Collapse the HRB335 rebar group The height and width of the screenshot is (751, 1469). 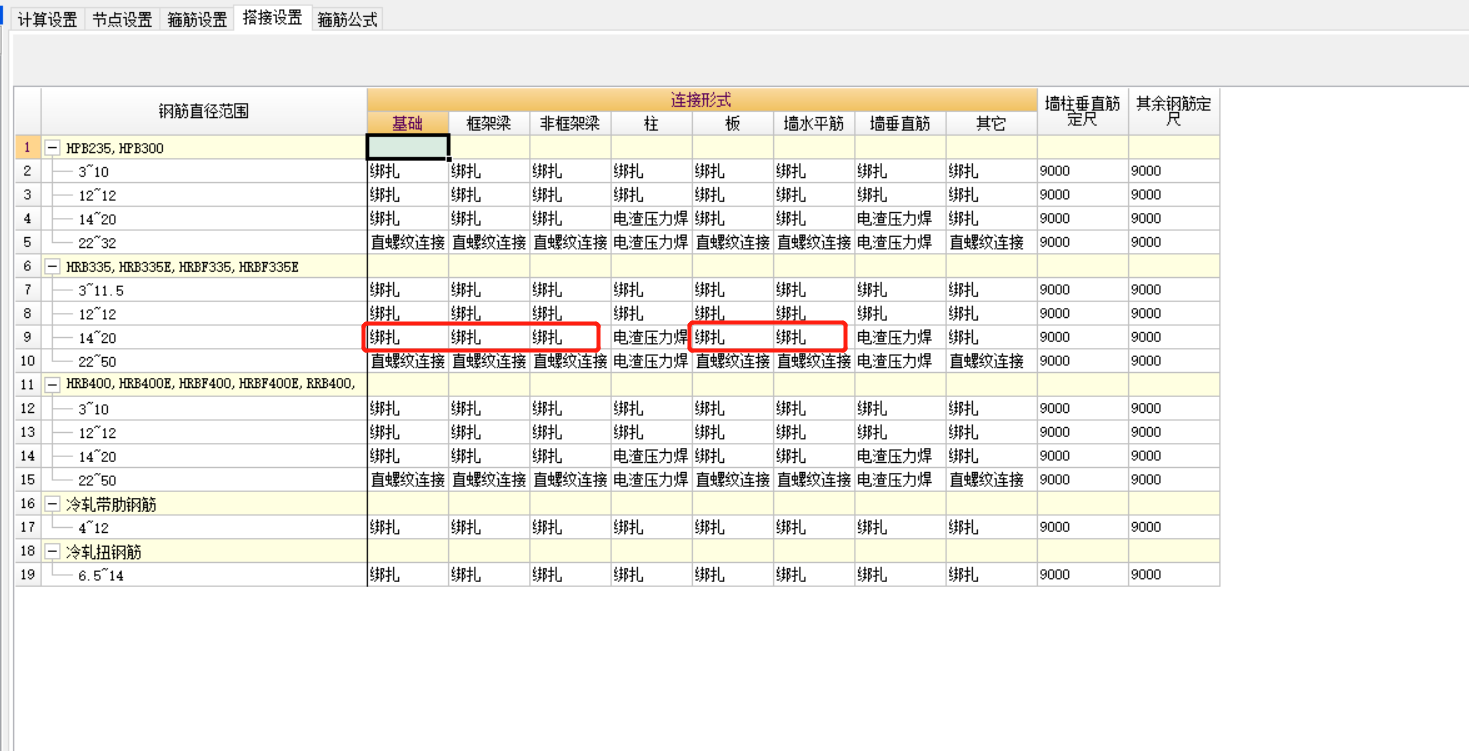click(54, 266)
